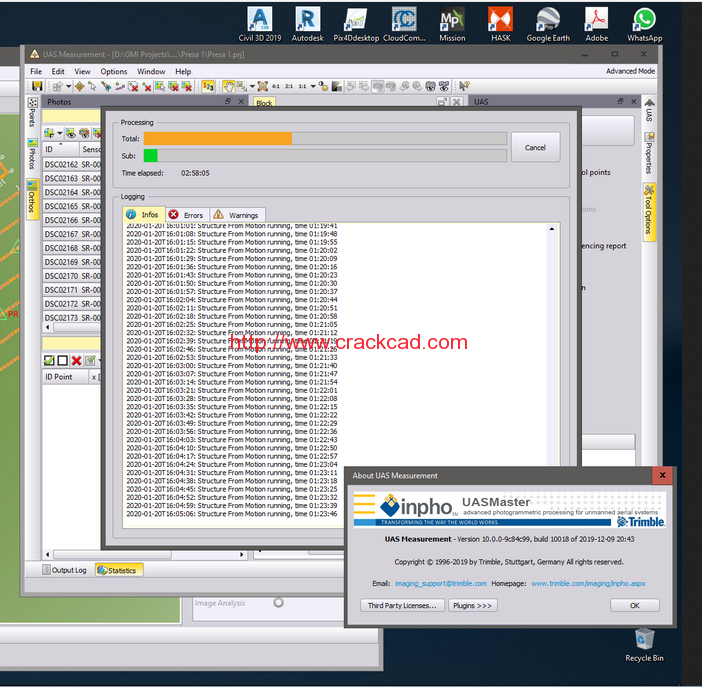Open the Properties right side tab
Image resolution: width=702 pixels, height=687 pixels.
(649, 153)
